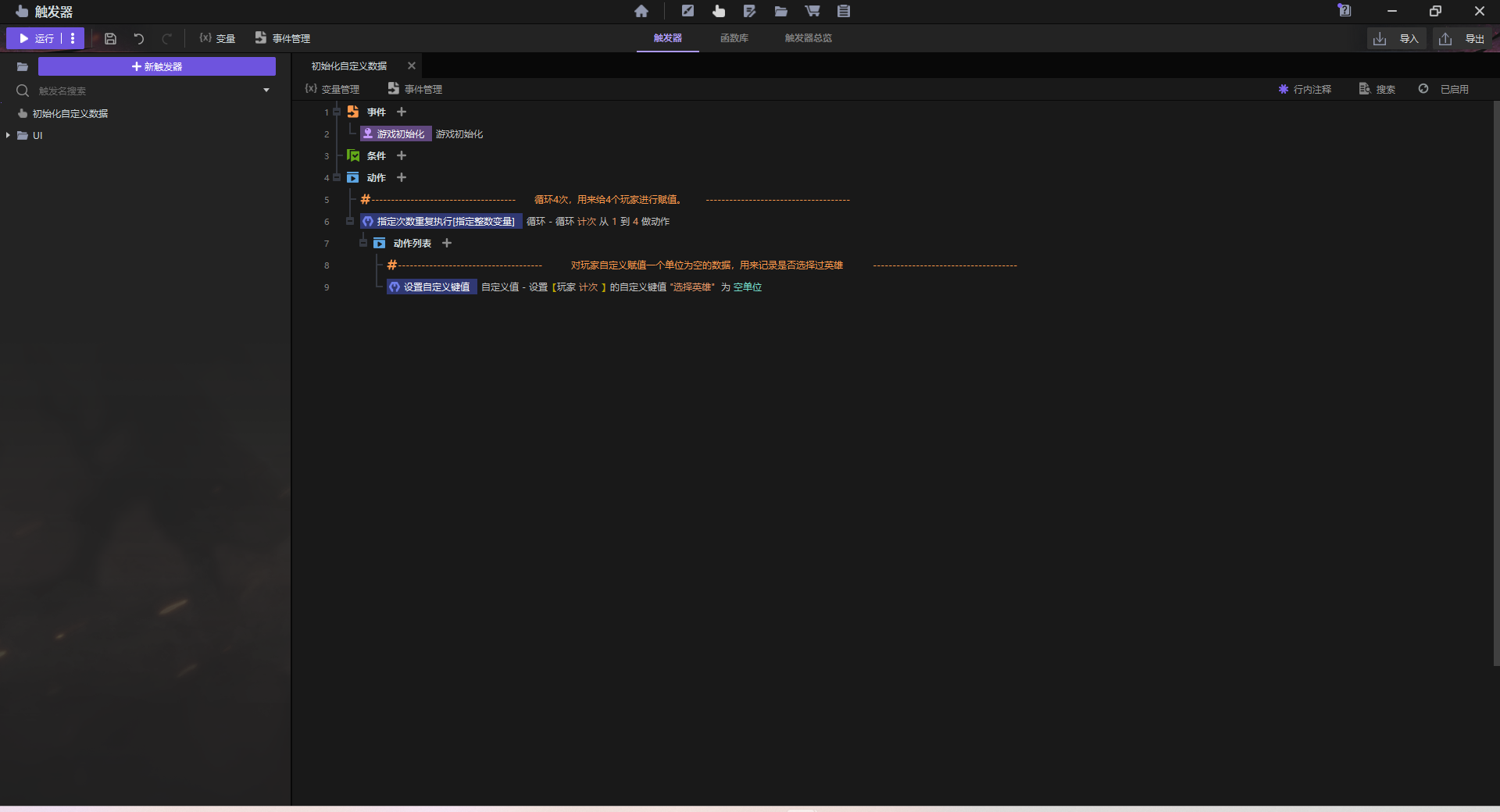Click the 导出 export button

(1462, 38)
